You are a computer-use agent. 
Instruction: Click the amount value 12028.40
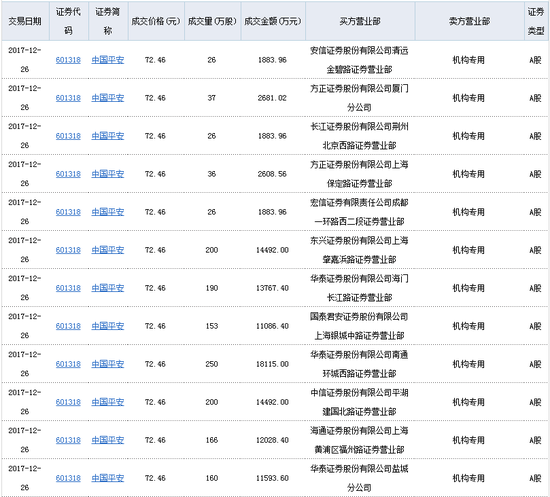pos(272,440)
